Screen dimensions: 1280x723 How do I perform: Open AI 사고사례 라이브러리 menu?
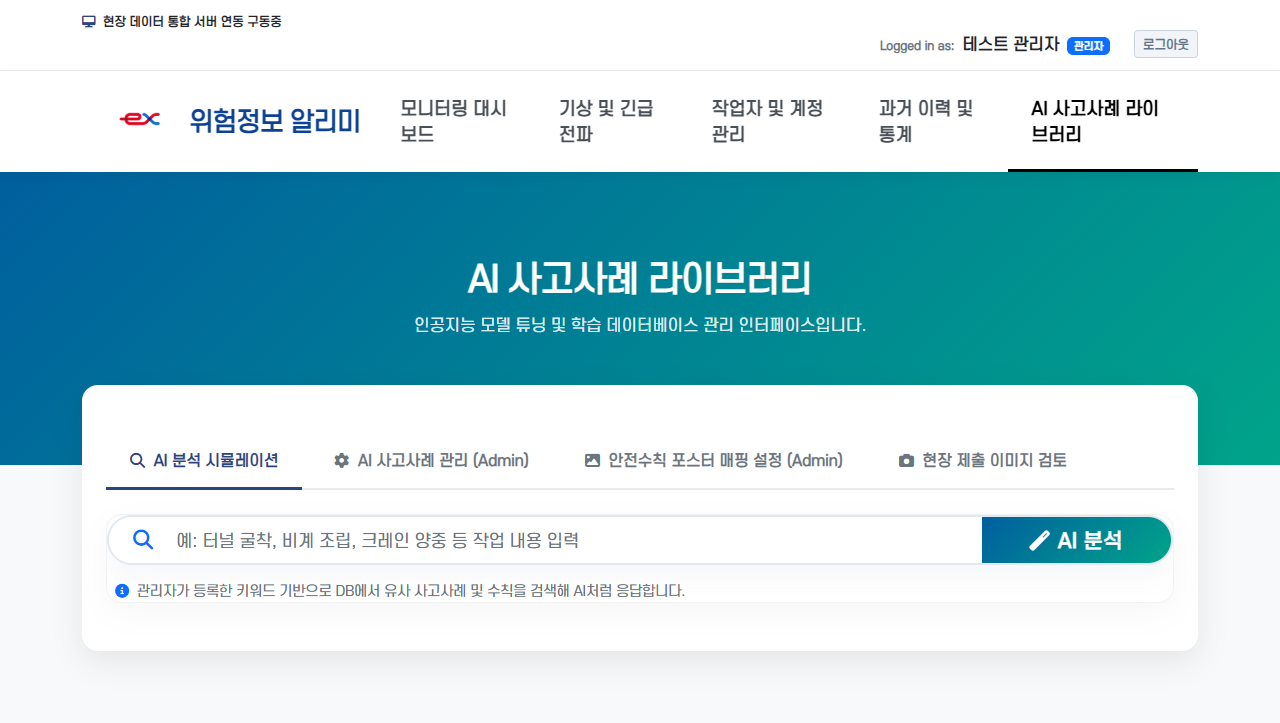pyautogui.click(x=1103, y=121)
